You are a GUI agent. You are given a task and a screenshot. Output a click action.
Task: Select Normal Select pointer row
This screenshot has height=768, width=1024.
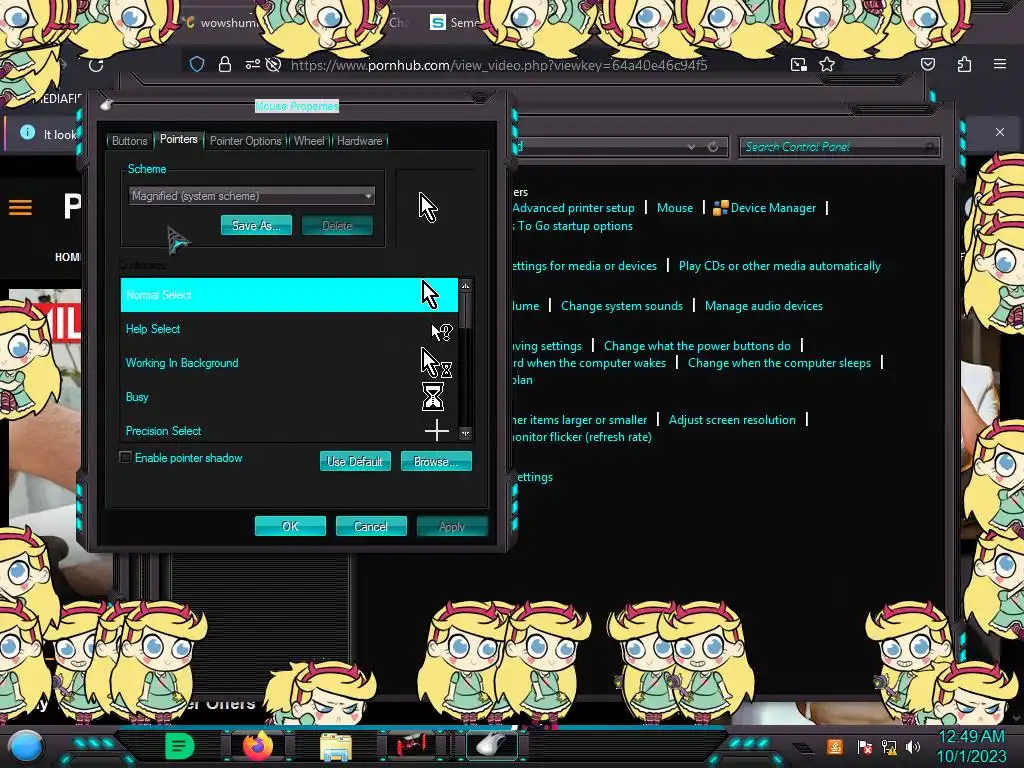(x=289, y=295)
